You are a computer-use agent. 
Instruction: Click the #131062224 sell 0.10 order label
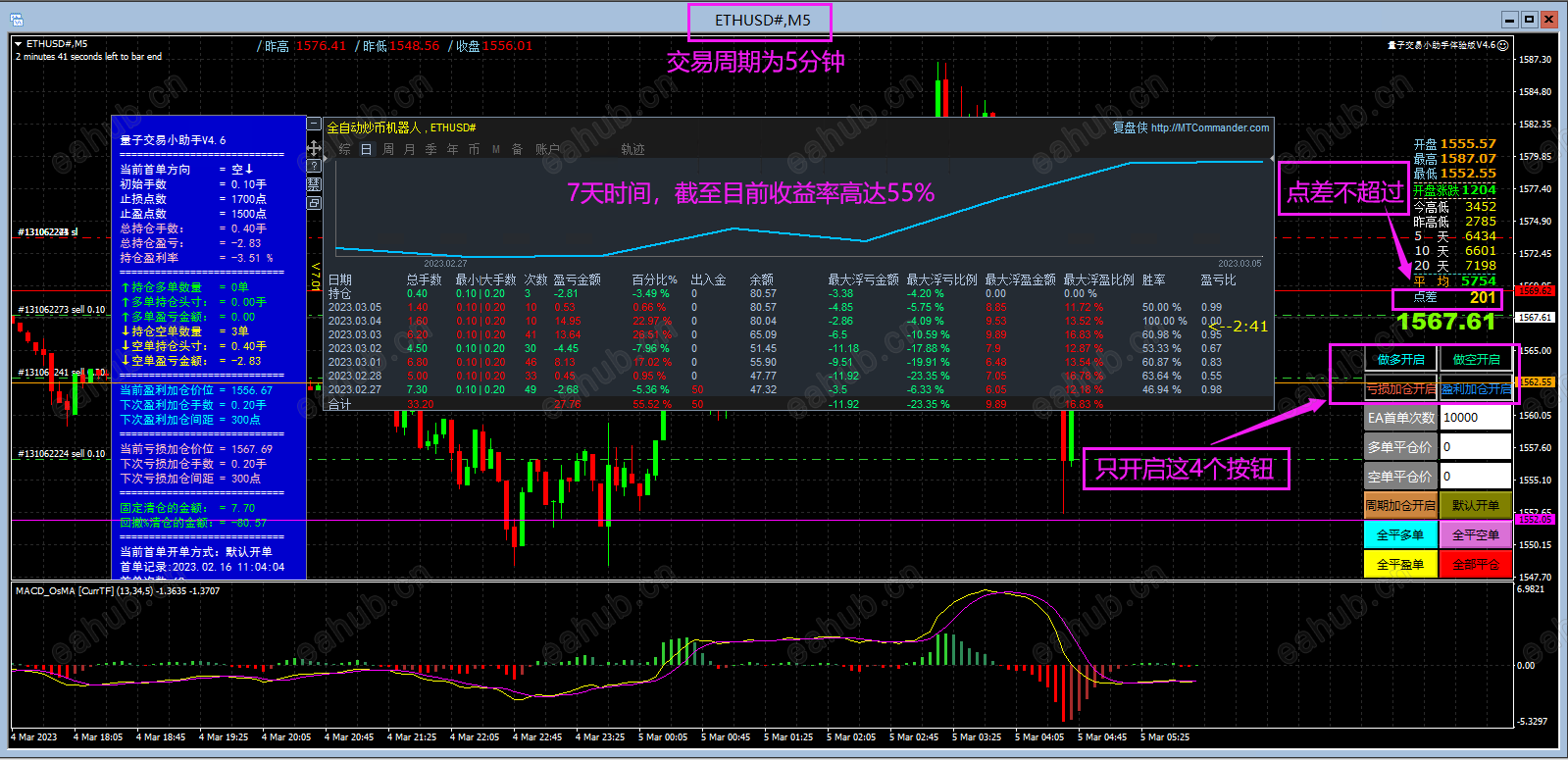[x=61, y=454]
